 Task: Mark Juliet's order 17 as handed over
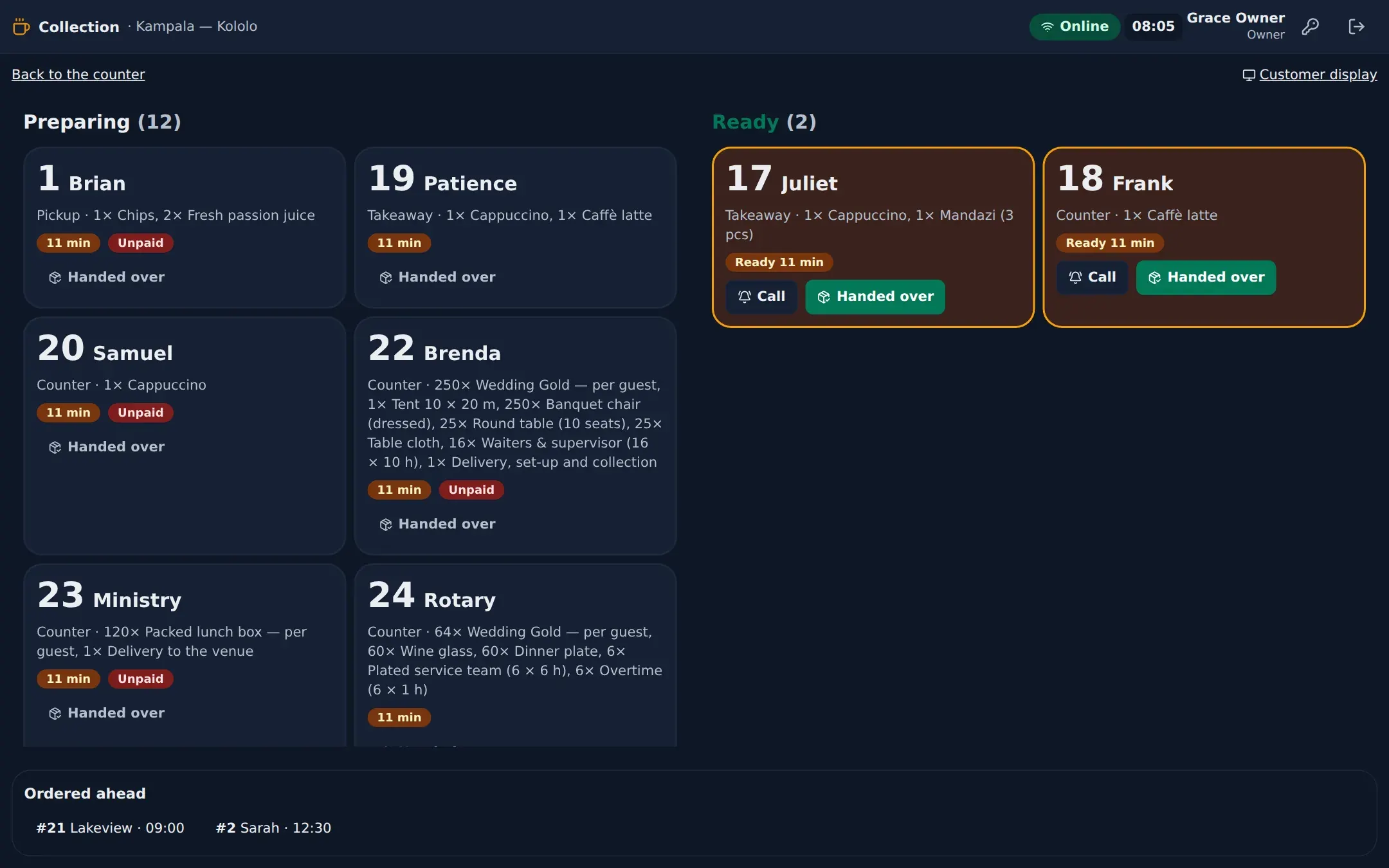tap(875, 296)
